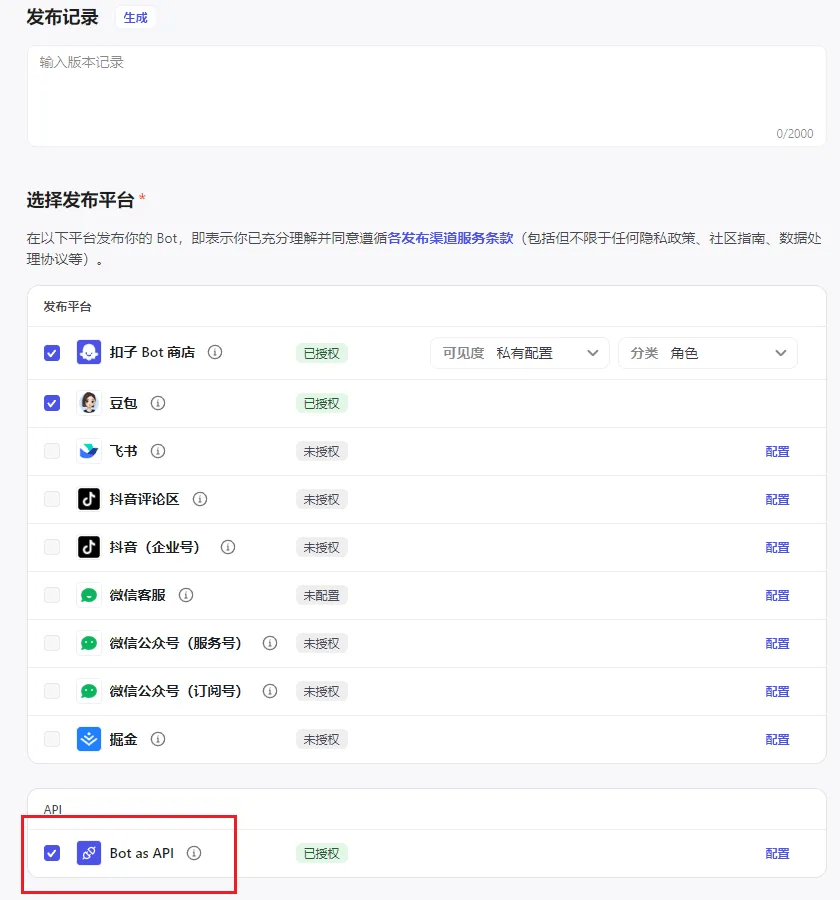Uncheck the 豆包 platform checkbox
840x900 pixels.
tap(52, 403)
